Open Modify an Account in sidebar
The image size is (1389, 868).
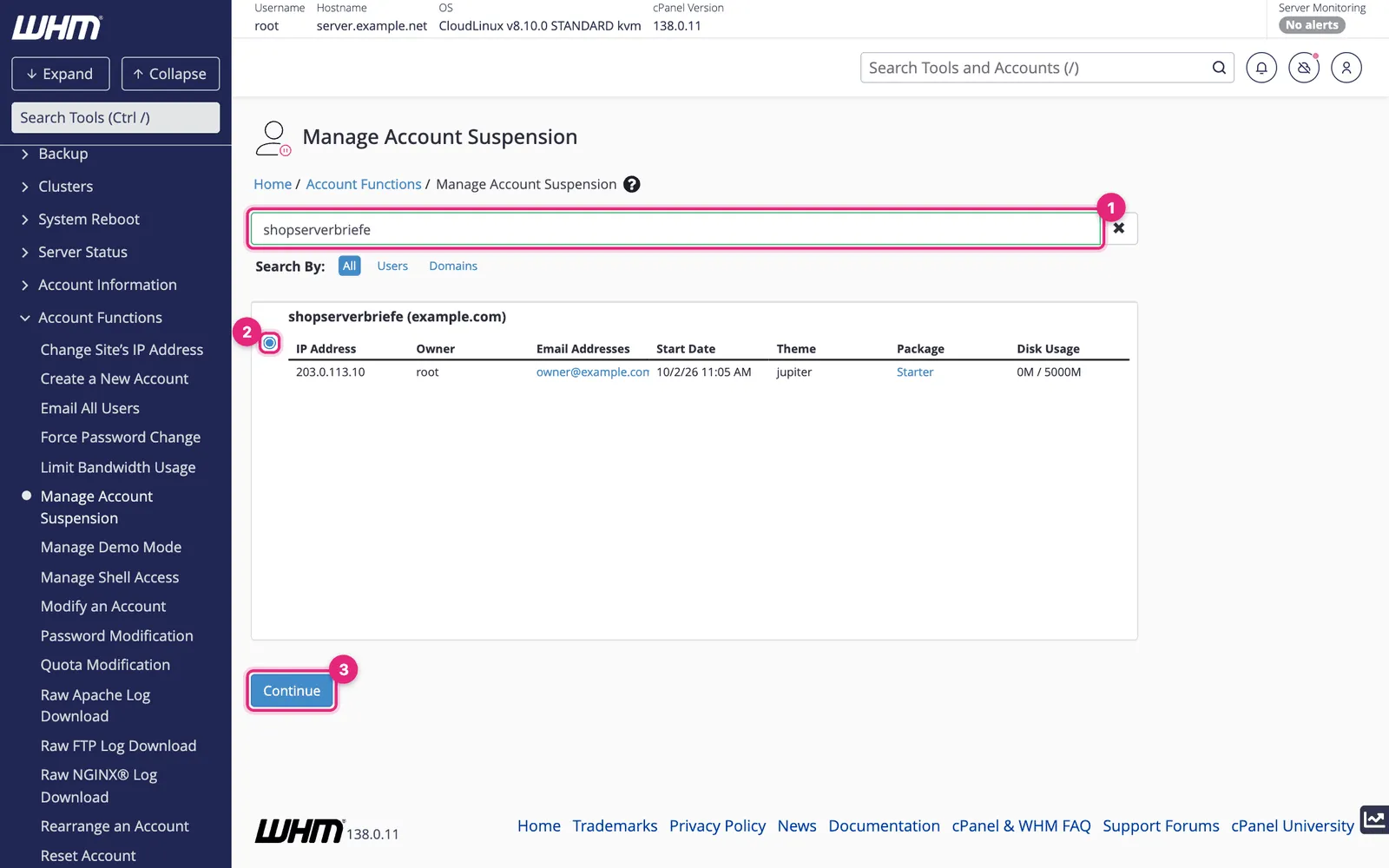[103, 607]
